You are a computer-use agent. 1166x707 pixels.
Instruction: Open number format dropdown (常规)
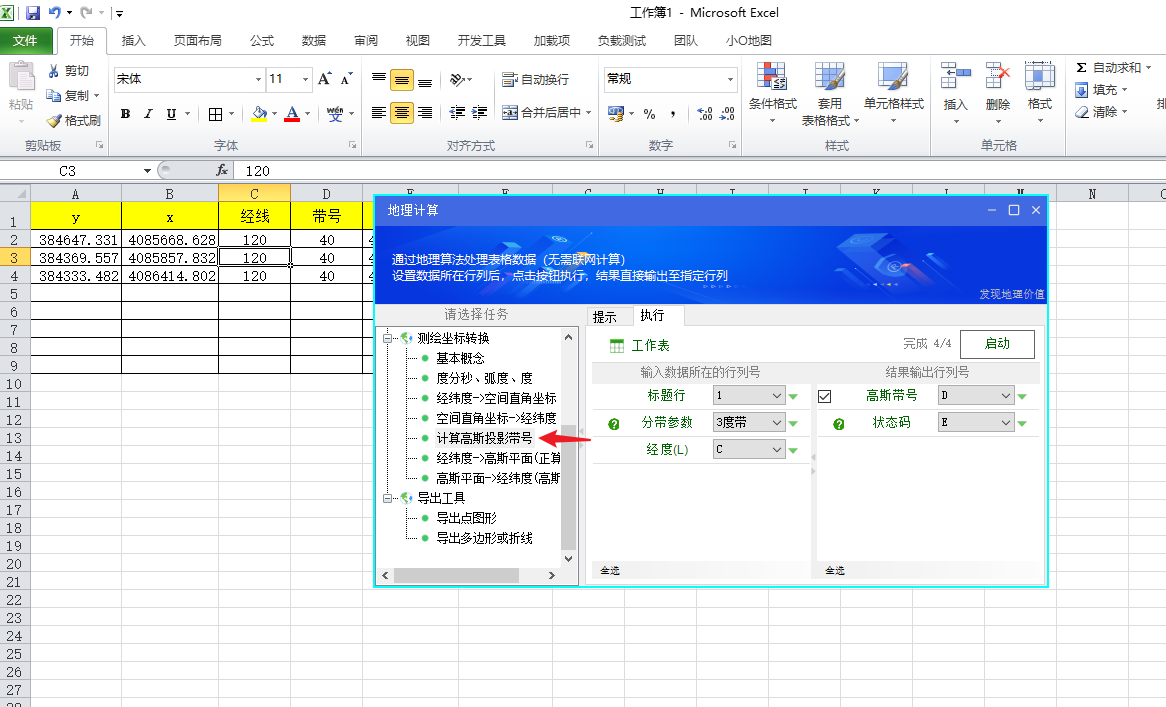(x=730, y=79)
